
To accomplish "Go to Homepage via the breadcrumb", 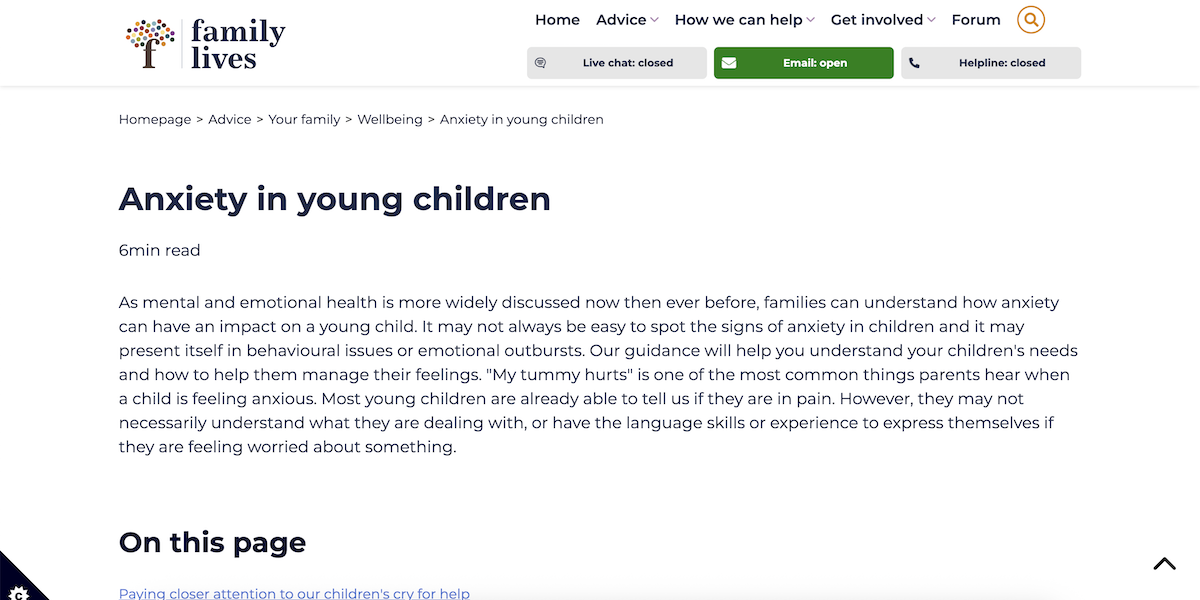I will coord(154,119).
